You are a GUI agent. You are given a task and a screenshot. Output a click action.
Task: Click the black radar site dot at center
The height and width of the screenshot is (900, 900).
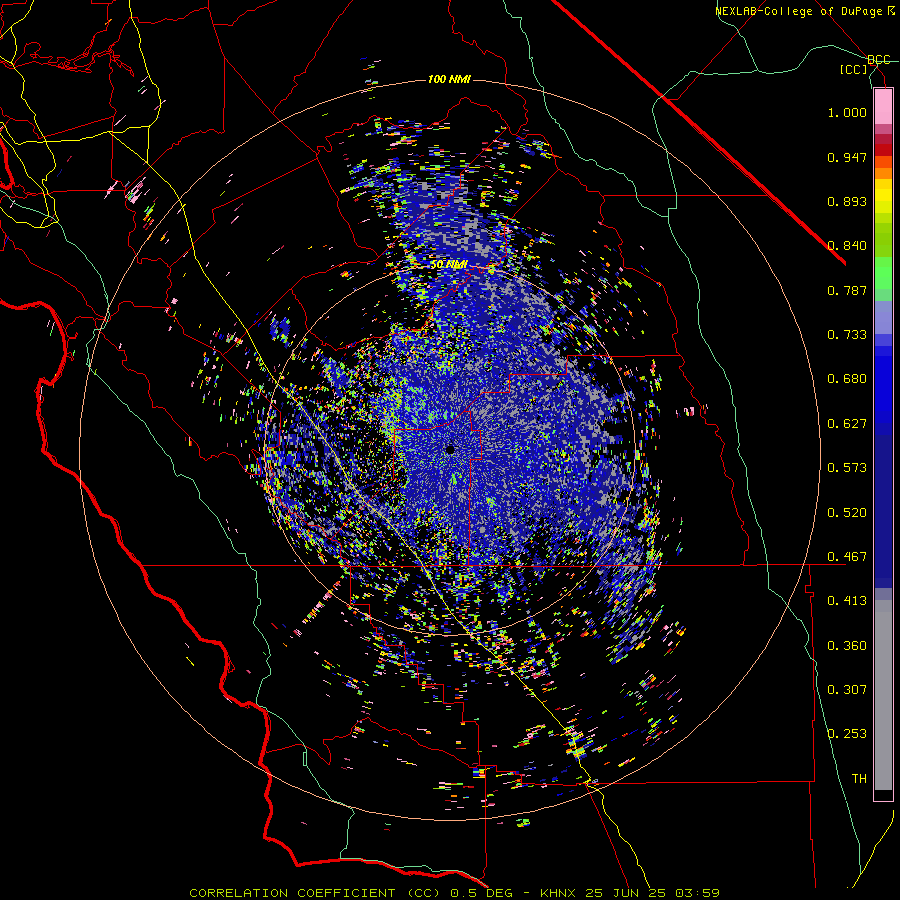coord(449,449)
